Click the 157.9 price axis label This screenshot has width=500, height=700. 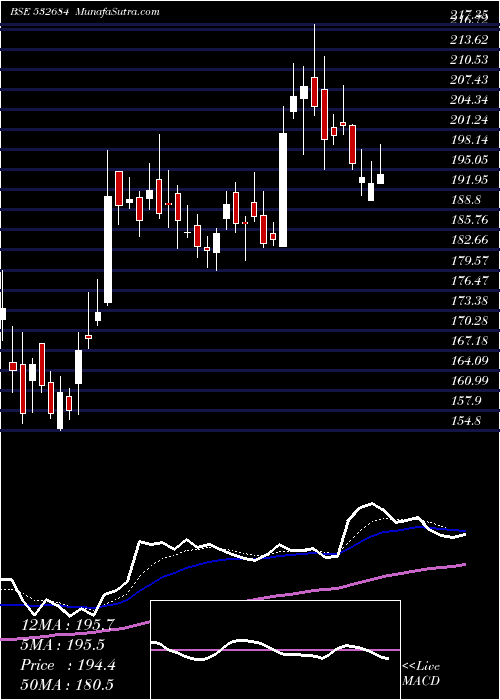click(467, 400)
